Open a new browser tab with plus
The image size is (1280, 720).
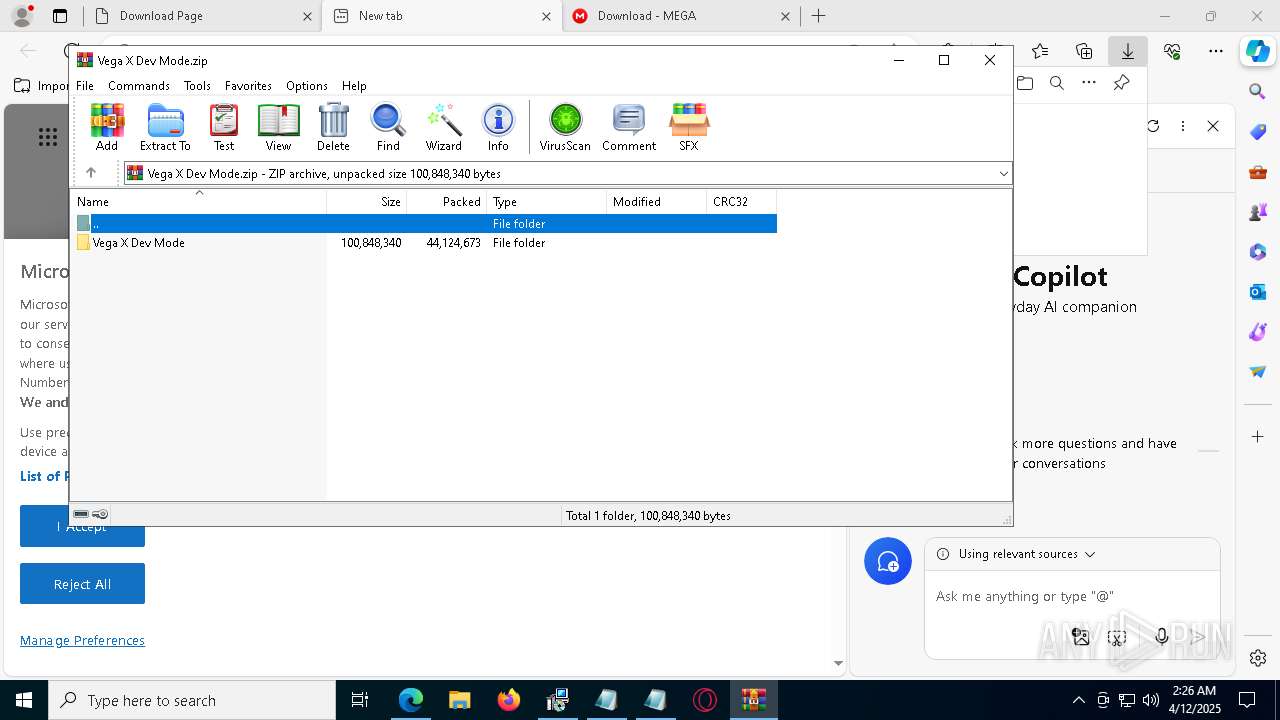pyautogui.click(x=818, y=16)
